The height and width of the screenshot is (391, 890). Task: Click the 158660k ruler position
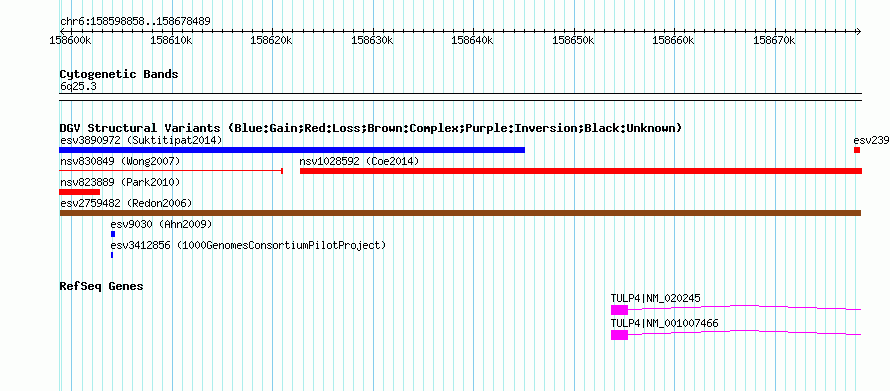click(674, 40)
